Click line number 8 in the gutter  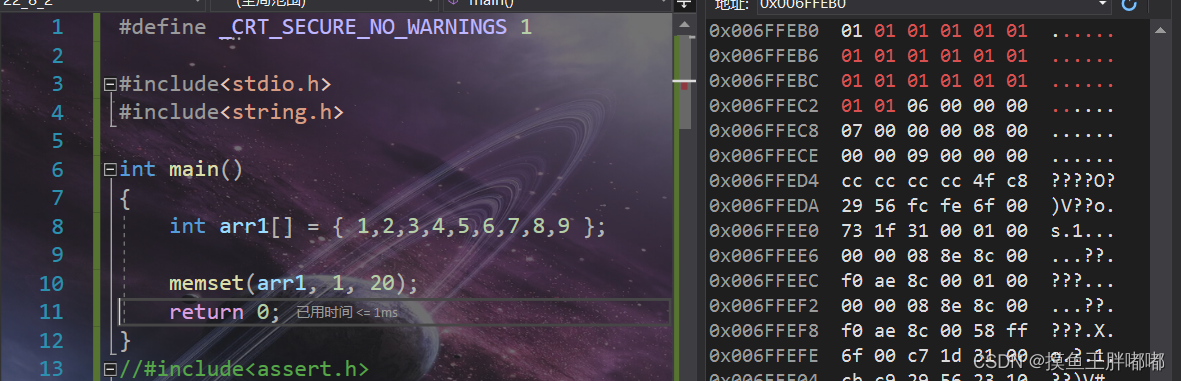pyautogui.click(x=57, y=226)
